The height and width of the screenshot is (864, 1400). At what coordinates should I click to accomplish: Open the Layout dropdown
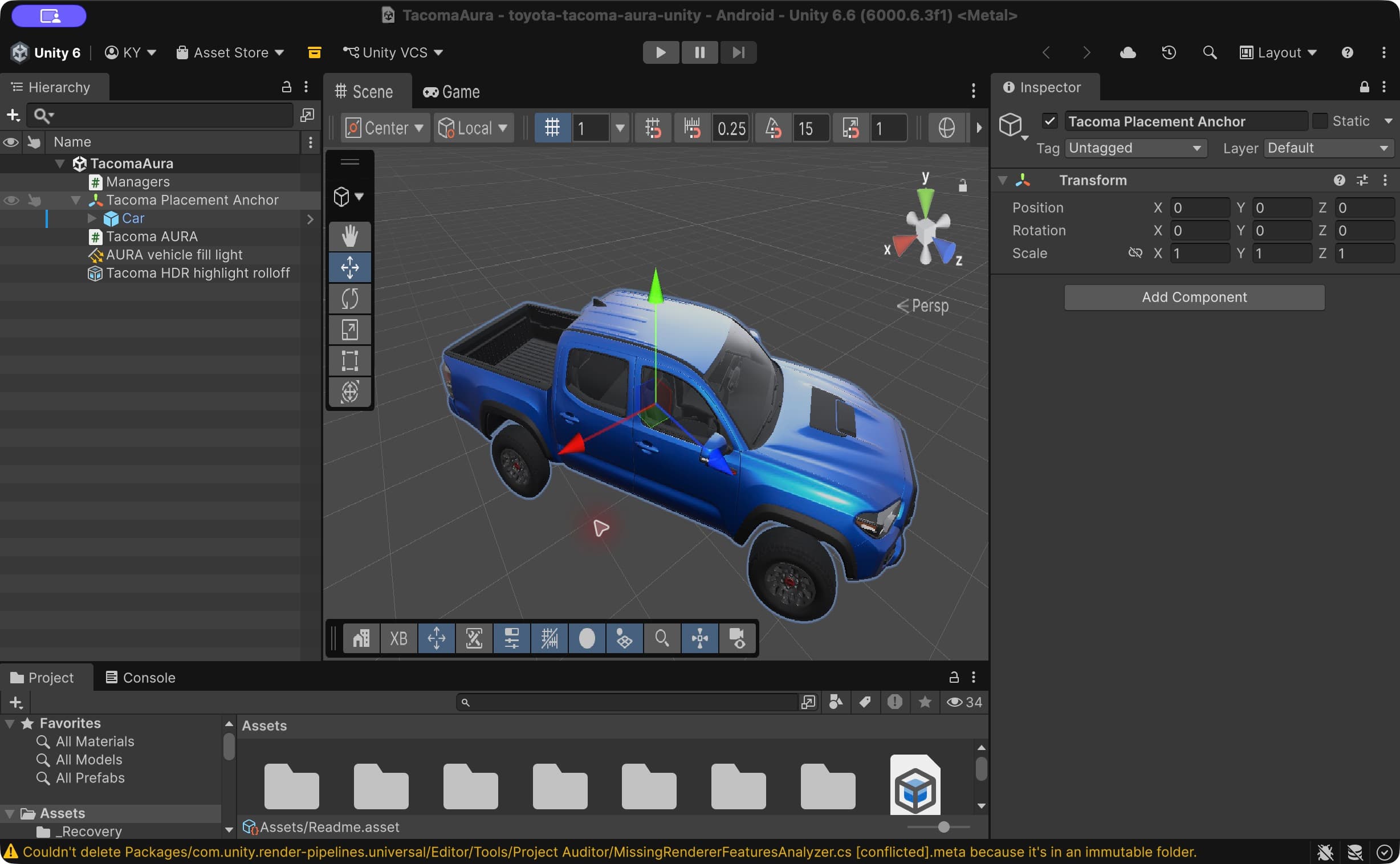[1277, 52]
